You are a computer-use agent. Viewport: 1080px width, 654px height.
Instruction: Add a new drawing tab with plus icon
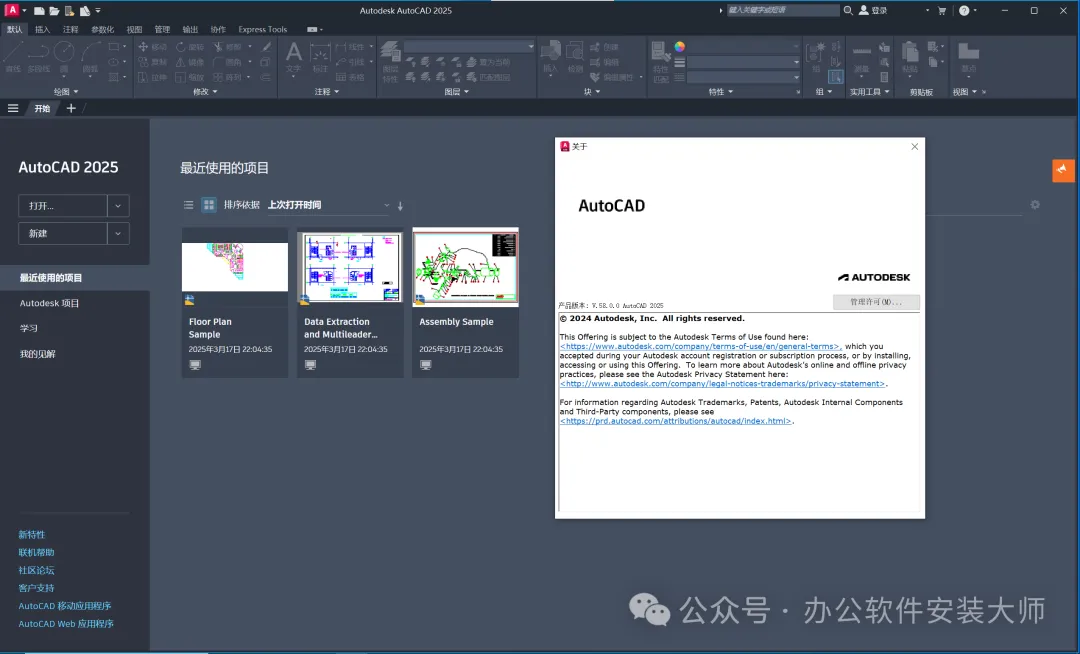click(x=71, y=108)
